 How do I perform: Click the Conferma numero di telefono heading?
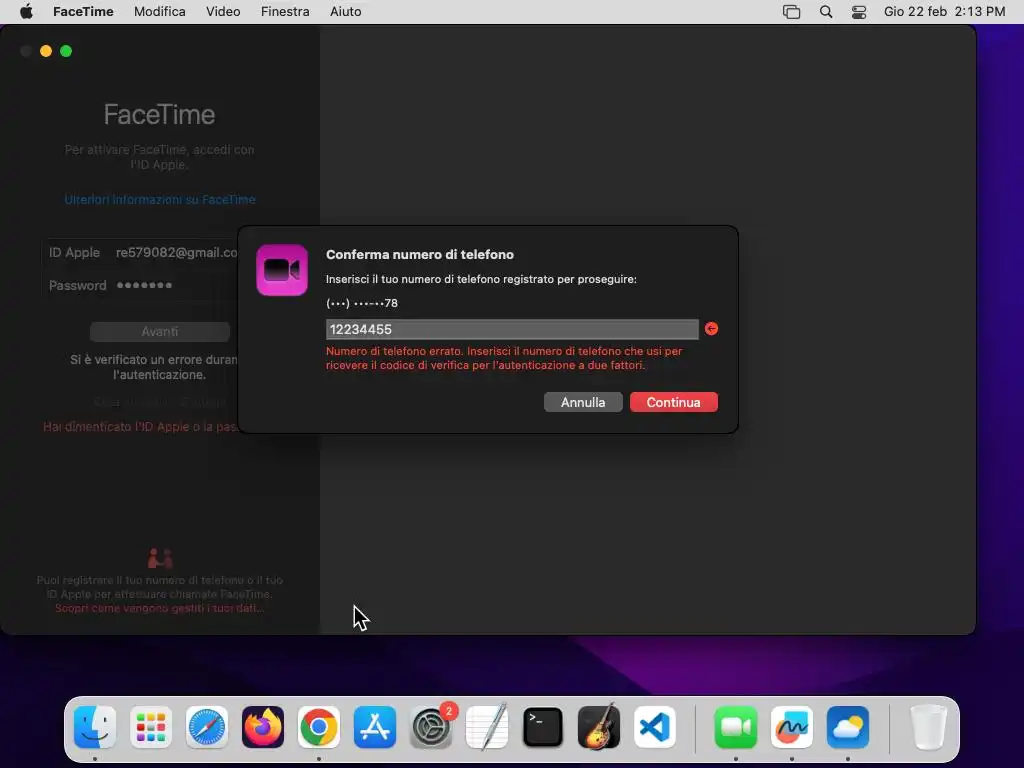pyautogui.click(x=420, y=255)
